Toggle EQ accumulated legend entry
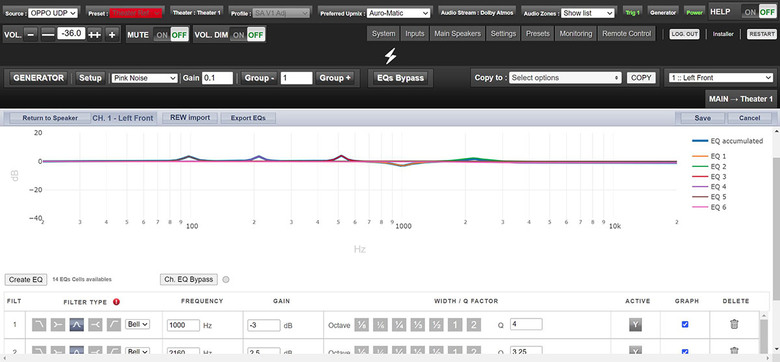This screenshot has width=780, height=362. [x=727, y=141]
